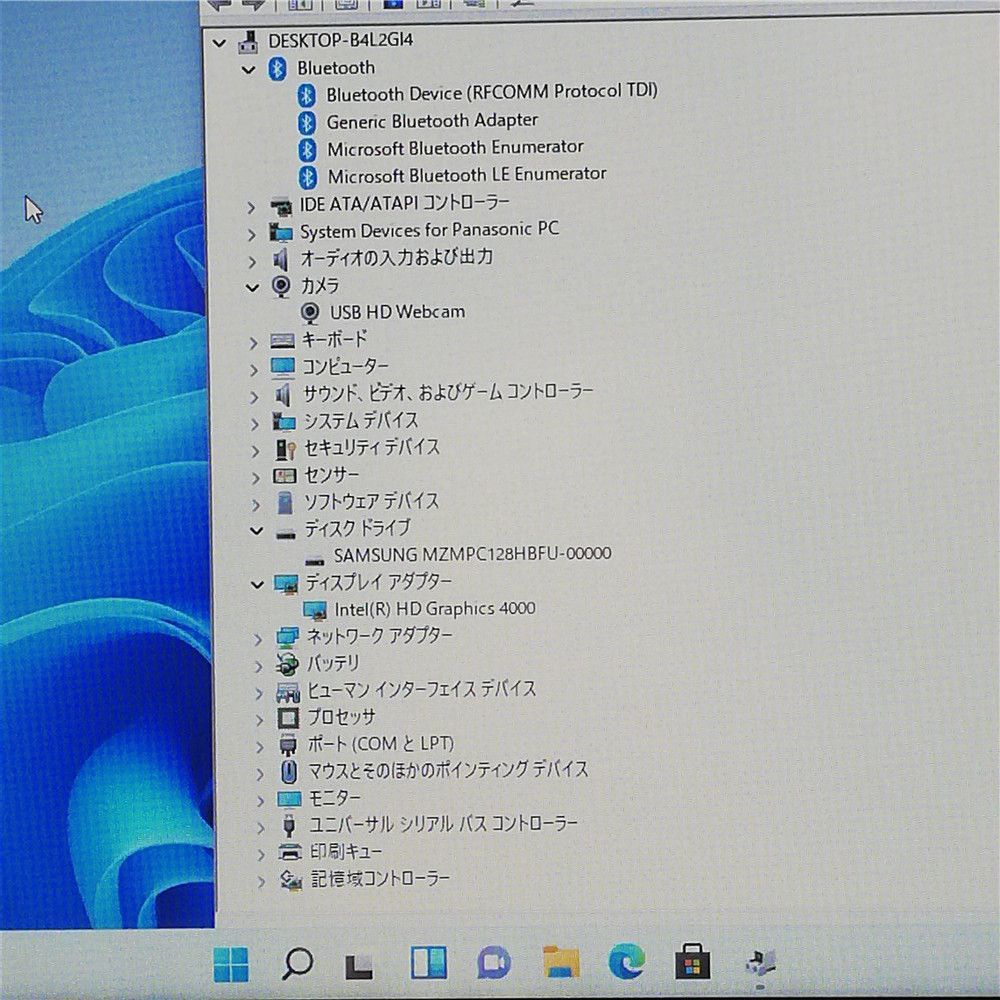Viewport: 1000px width, 1000px height.
Task: Click the ユニバーサル シリアル バス USB icon
Action: point(289,825)
